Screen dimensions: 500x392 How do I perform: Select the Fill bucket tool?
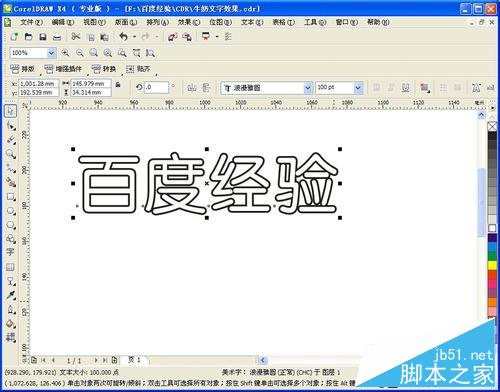[x=11, y=324]
